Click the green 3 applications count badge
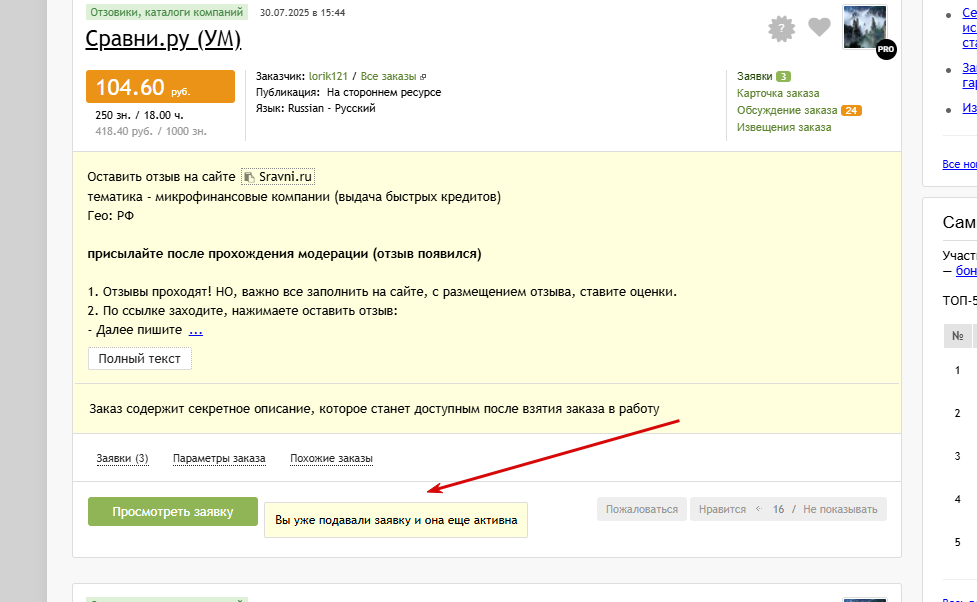Screen dimensions: 977x602 click(x=783, y=76)
